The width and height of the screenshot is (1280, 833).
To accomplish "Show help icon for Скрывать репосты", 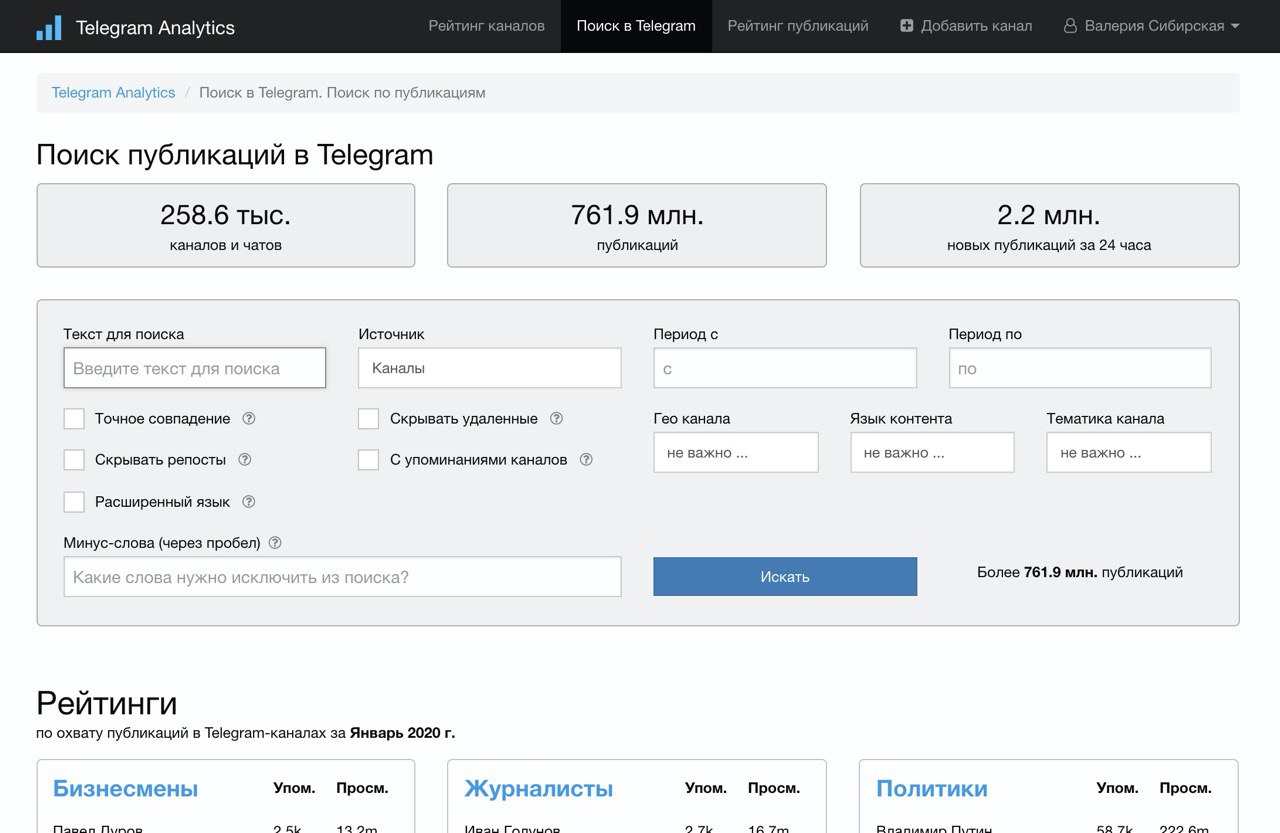I will pyautogui.click(x=245, y=460).
